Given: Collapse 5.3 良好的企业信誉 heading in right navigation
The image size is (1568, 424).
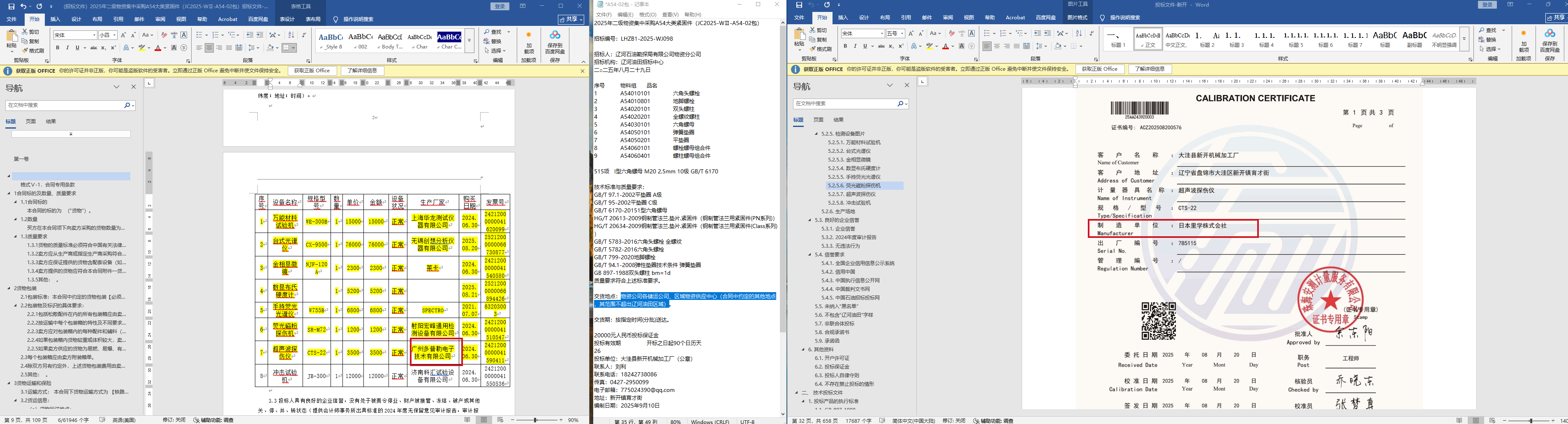Looking at the screenshot, I should pyautogui.click(x=809, y=220).
